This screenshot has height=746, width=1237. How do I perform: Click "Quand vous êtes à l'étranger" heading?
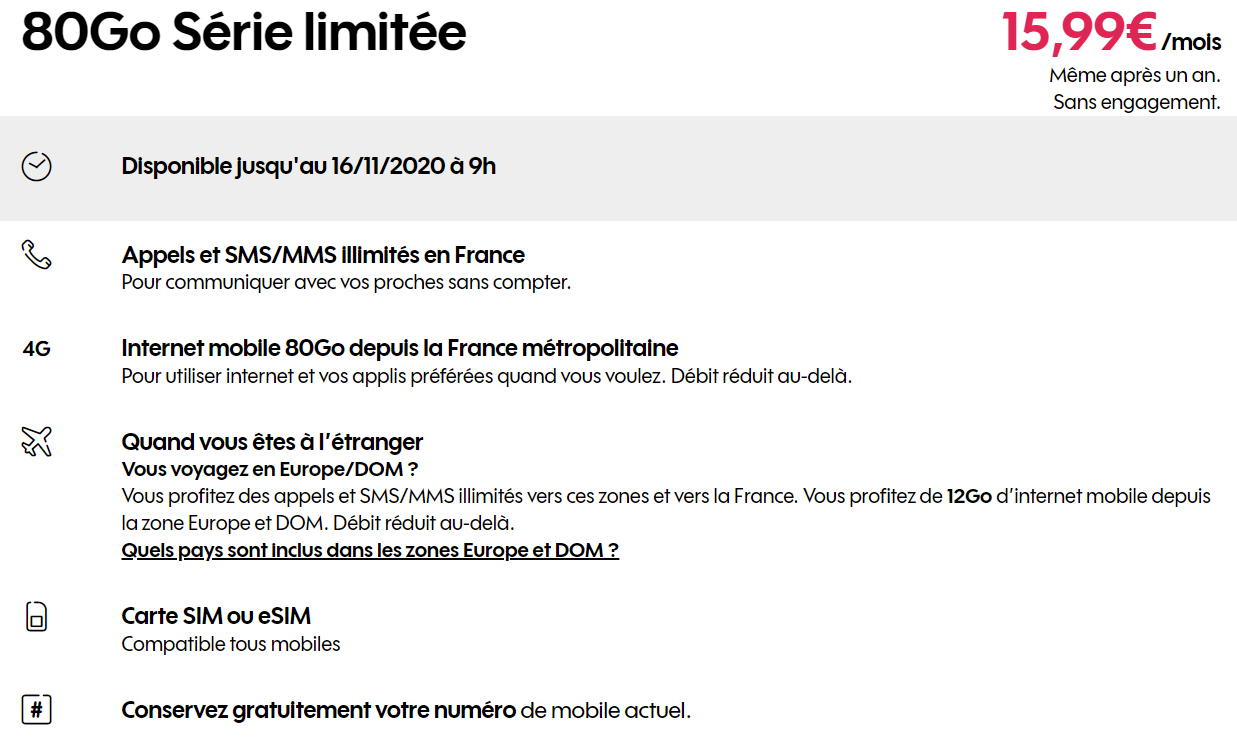click(272, 441)
